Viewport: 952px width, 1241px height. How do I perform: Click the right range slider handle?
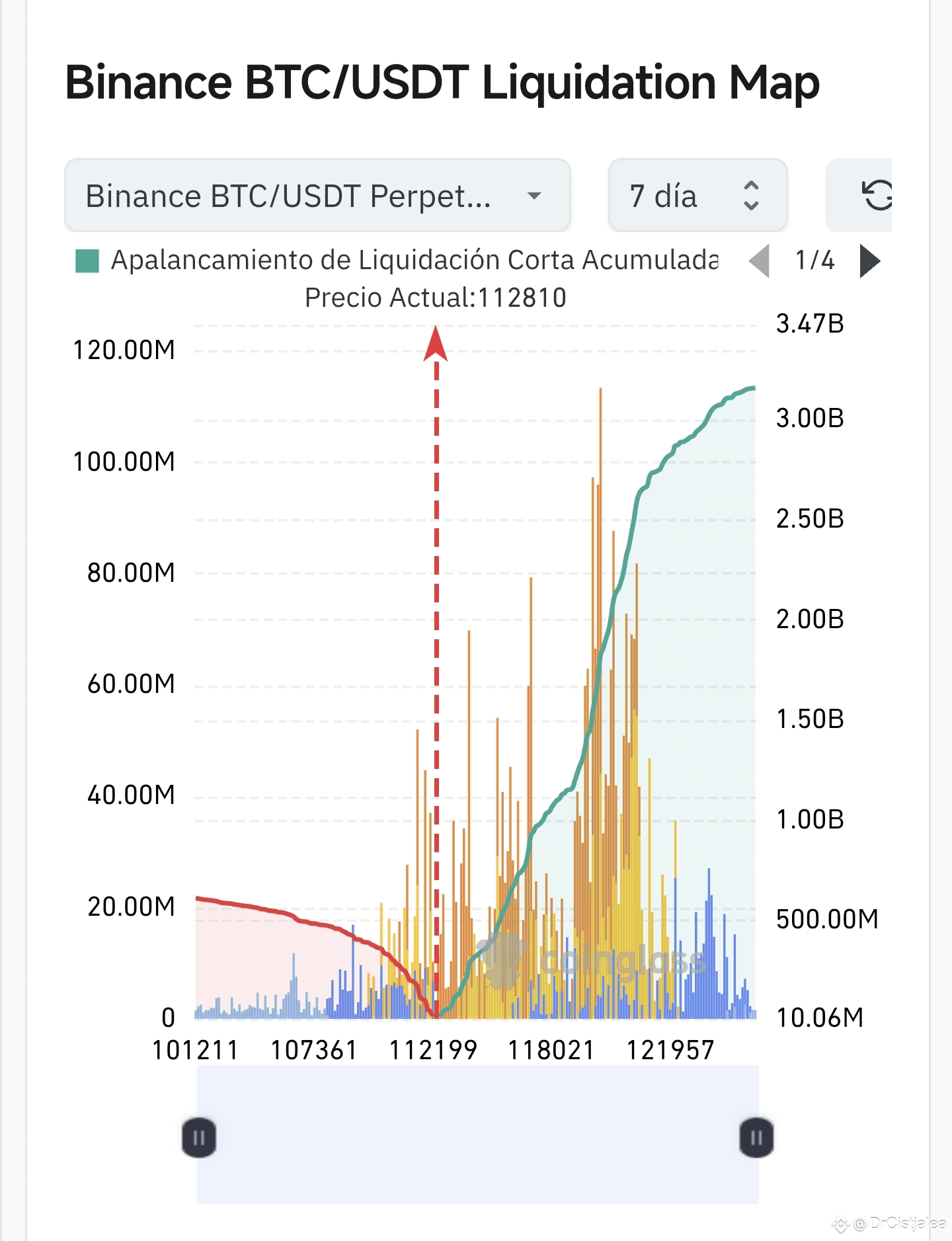[x=756, y=1138]
